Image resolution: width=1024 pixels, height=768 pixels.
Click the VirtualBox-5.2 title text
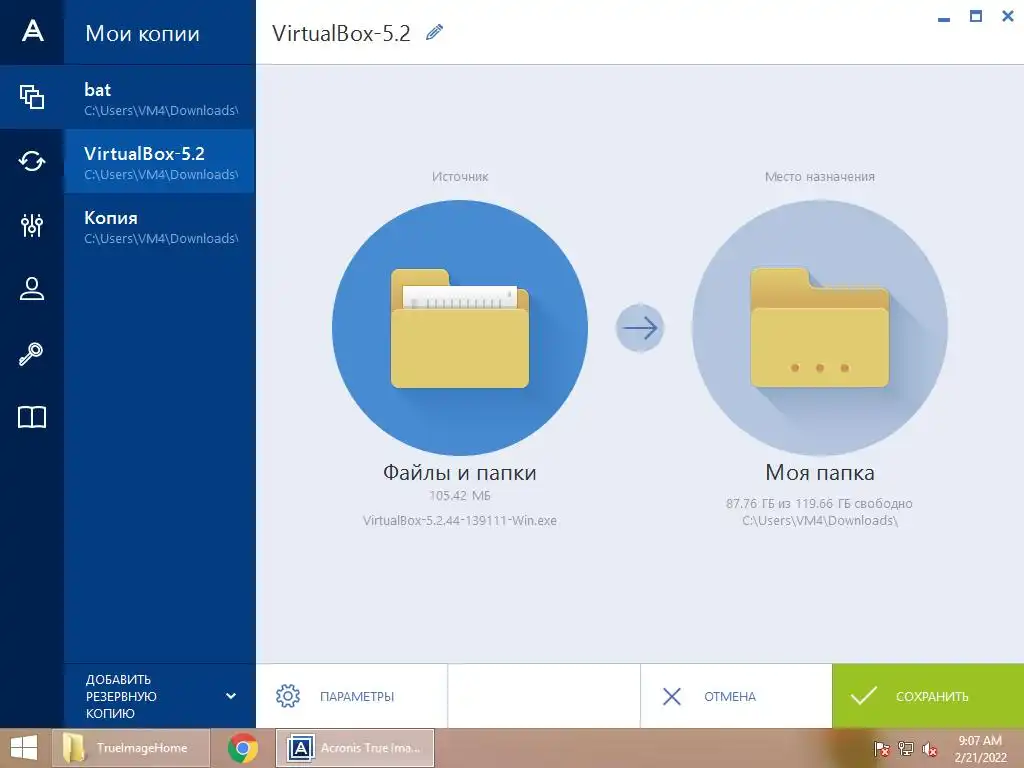pyautogui.click(x=341, y=33)
